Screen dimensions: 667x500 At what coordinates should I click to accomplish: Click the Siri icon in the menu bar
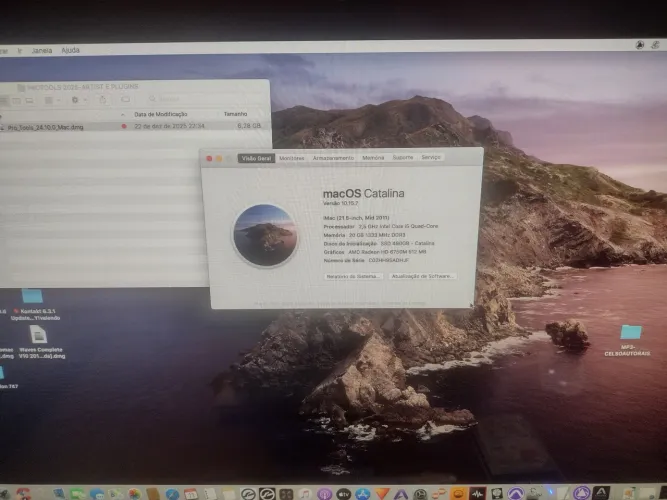click(655, 45)
